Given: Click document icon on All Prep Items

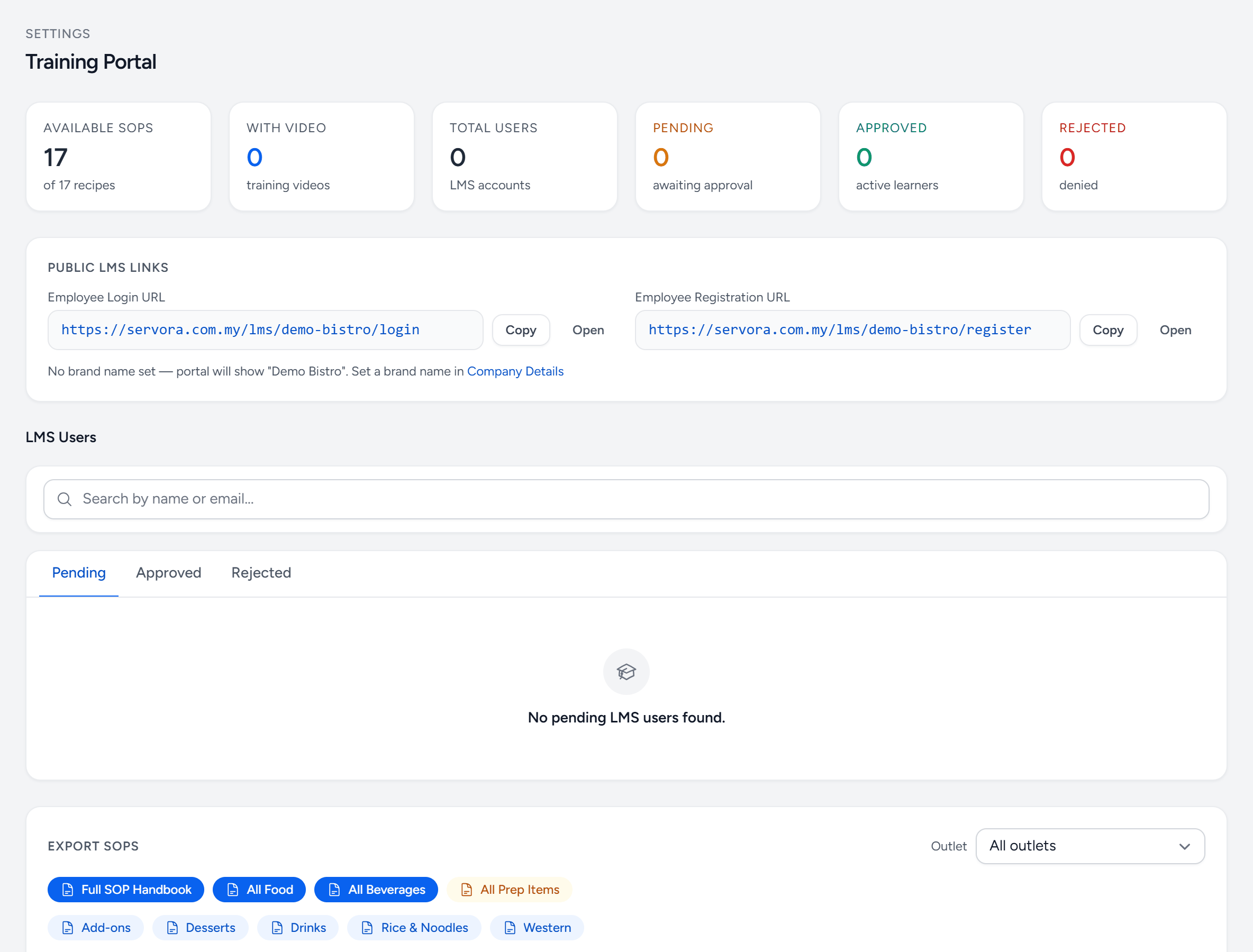Looking at the screenshot, I should pos(466,890).
